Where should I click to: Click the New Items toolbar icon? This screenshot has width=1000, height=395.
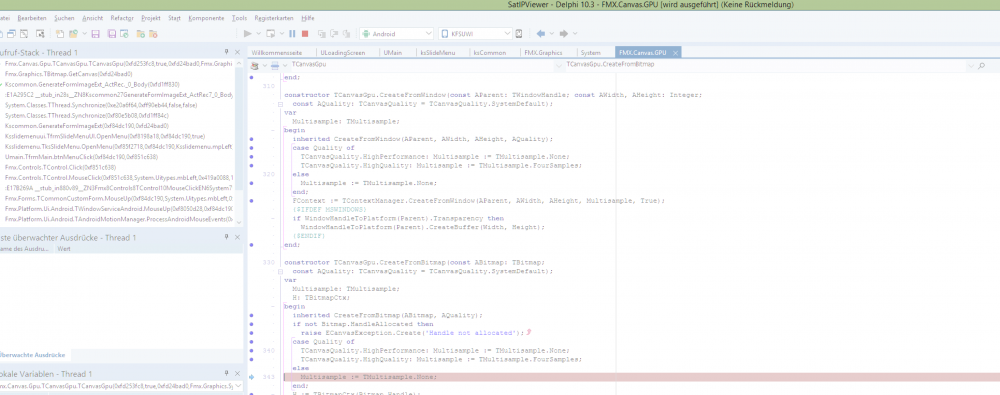pos(60,33)
